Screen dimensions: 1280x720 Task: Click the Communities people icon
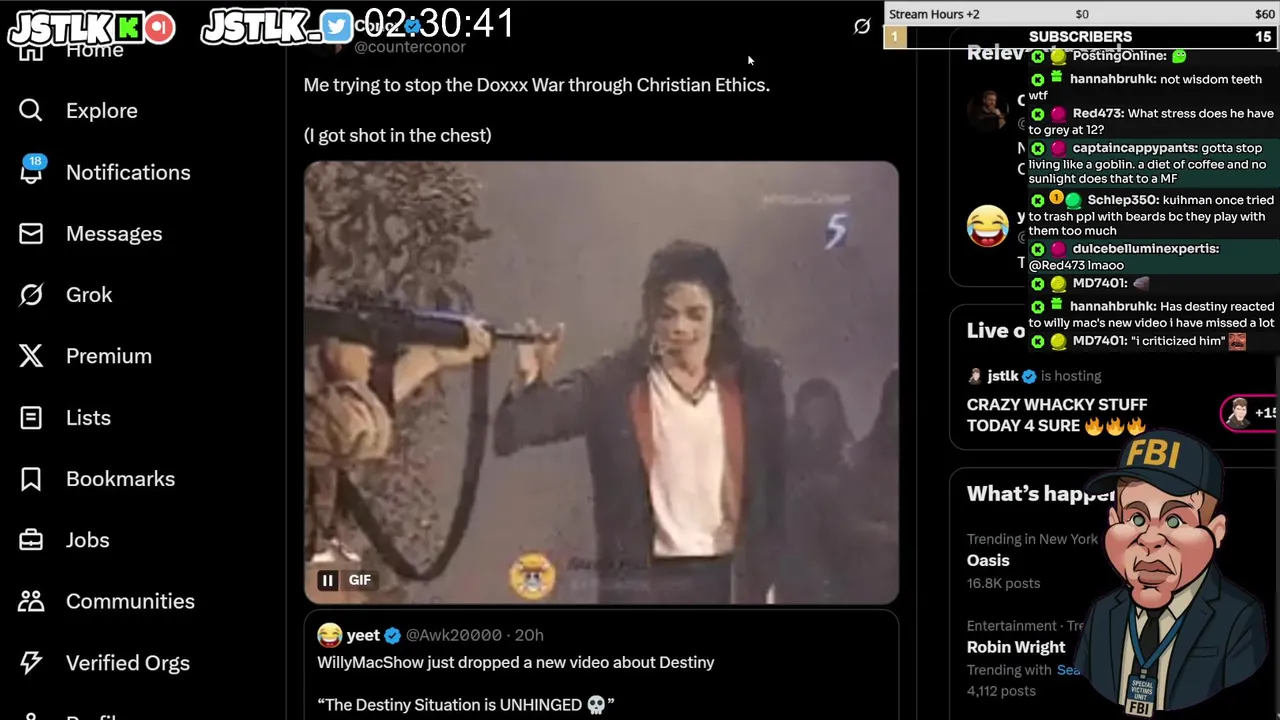31,600
